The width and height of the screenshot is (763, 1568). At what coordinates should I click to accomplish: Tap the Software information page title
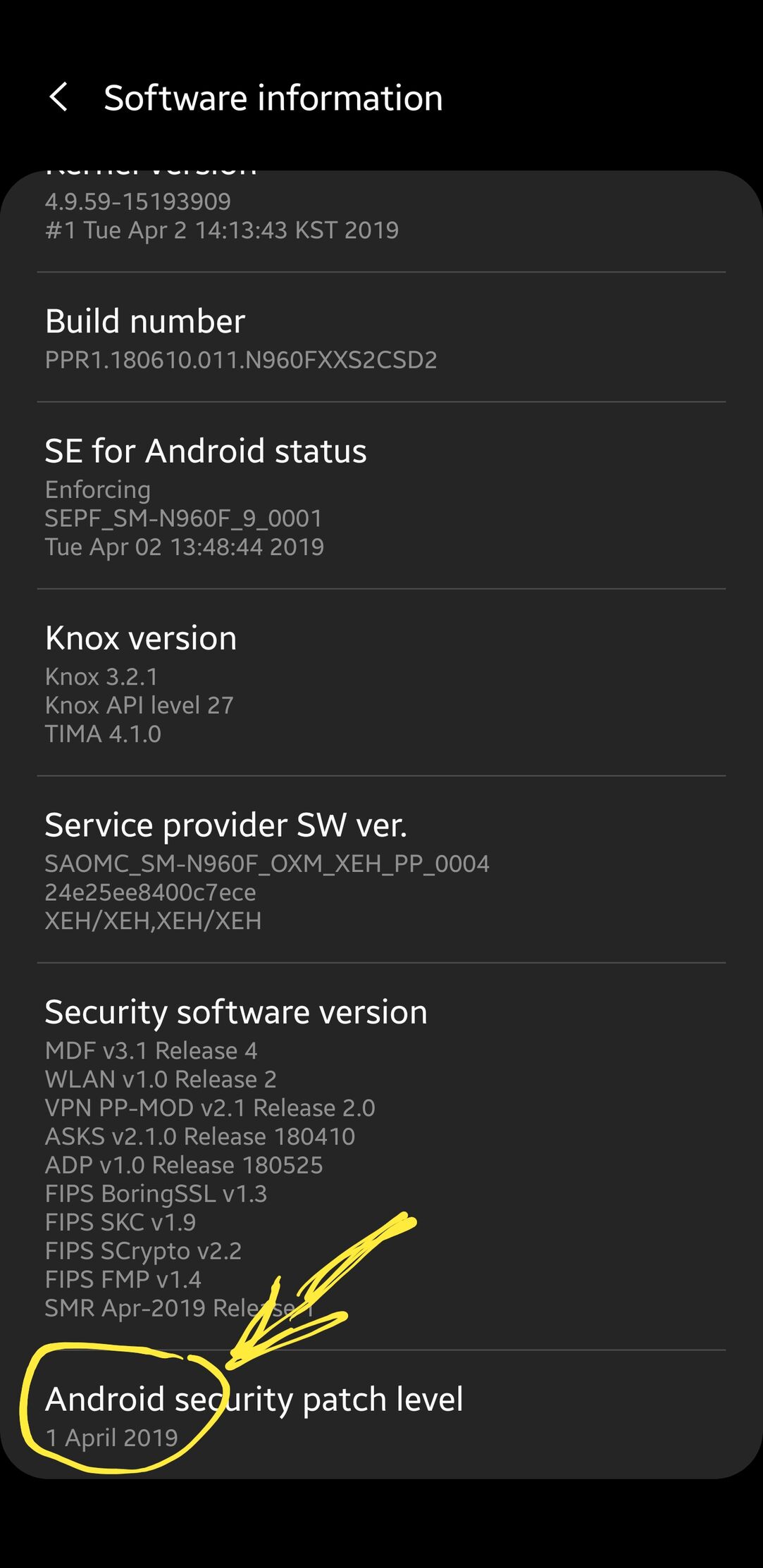coord(273,98)
